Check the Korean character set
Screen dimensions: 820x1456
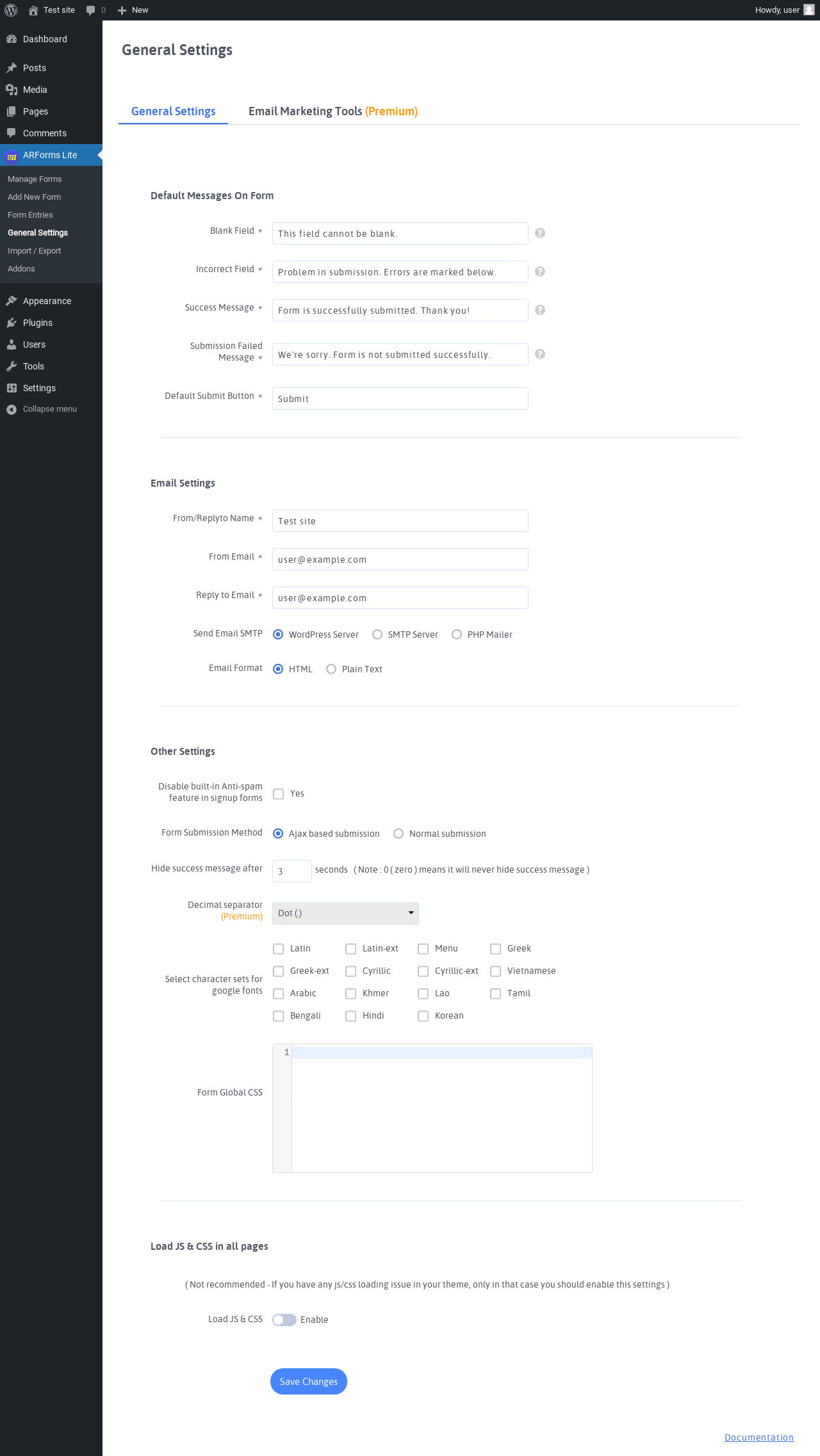click(423, 1016)
